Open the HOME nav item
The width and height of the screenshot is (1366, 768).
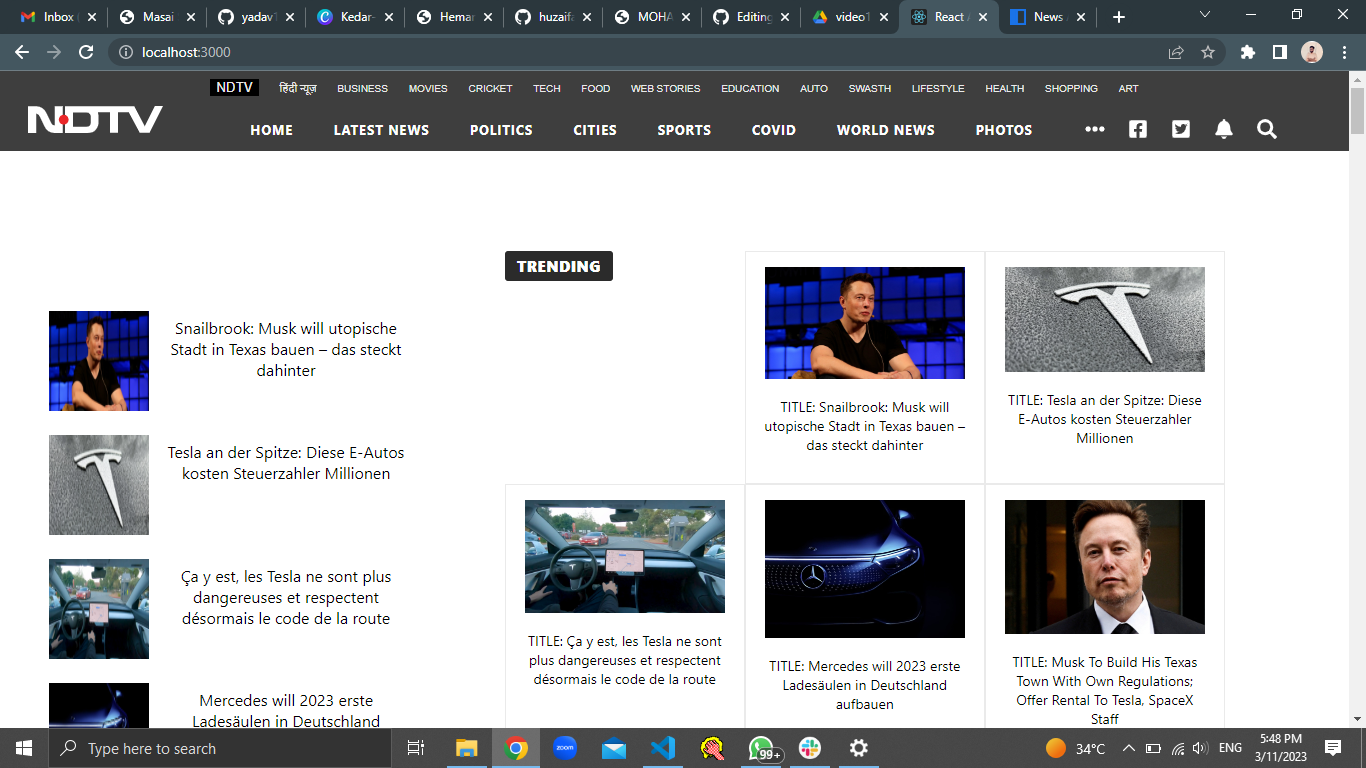tap(271, 130)
